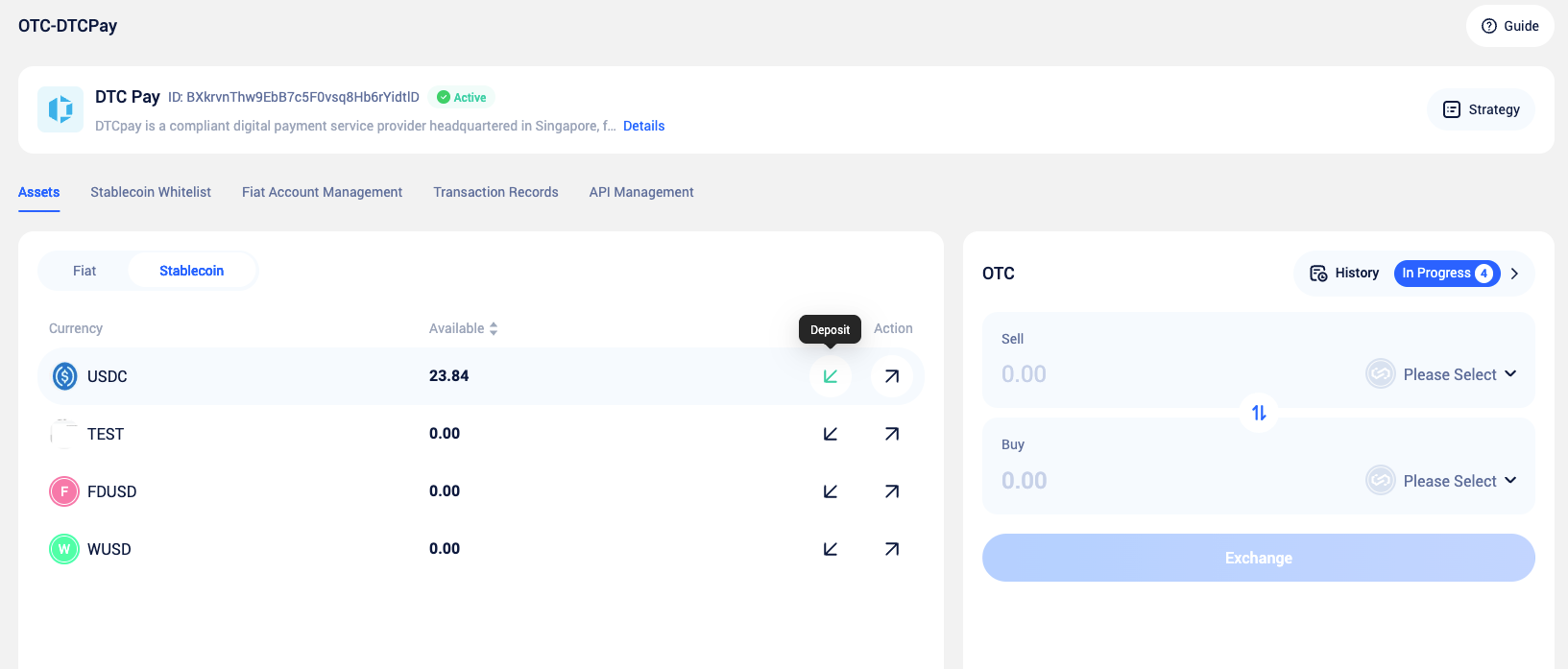Viewport: 1568px width, 669px height.
Task: Click deposit icon in WUSD row
Action: (831, 549)
